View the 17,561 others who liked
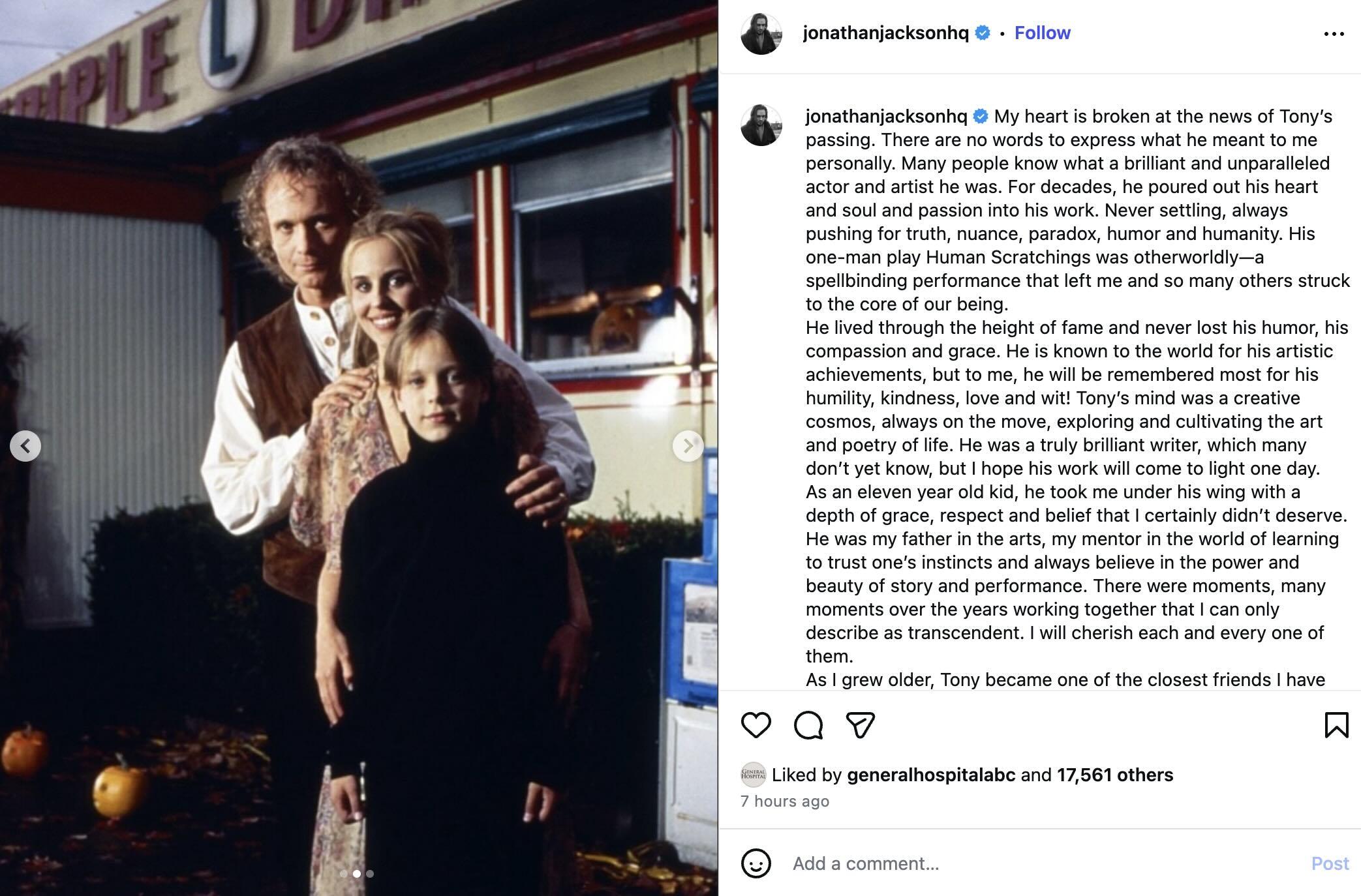 [x=1115, y=775]
